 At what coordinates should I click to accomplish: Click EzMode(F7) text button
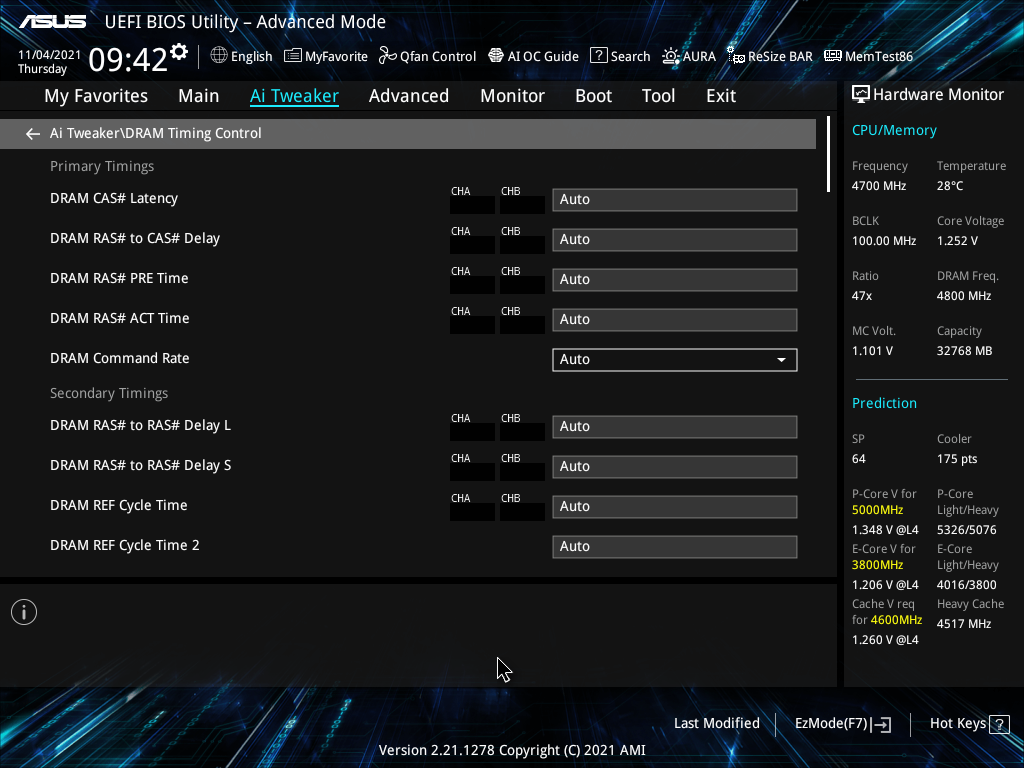pyautogui.click(x=831, y=724)
